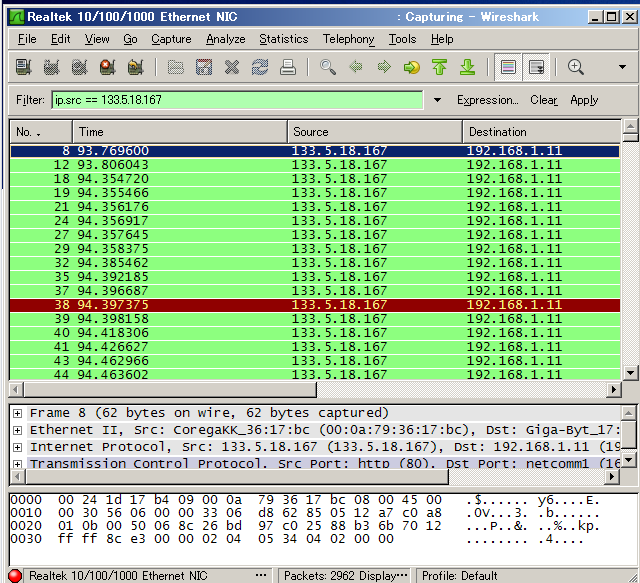Toggle packet colorize button
The height and width of the screenshot is (583, 640).
pyautogui.click(x=508, y=67)
